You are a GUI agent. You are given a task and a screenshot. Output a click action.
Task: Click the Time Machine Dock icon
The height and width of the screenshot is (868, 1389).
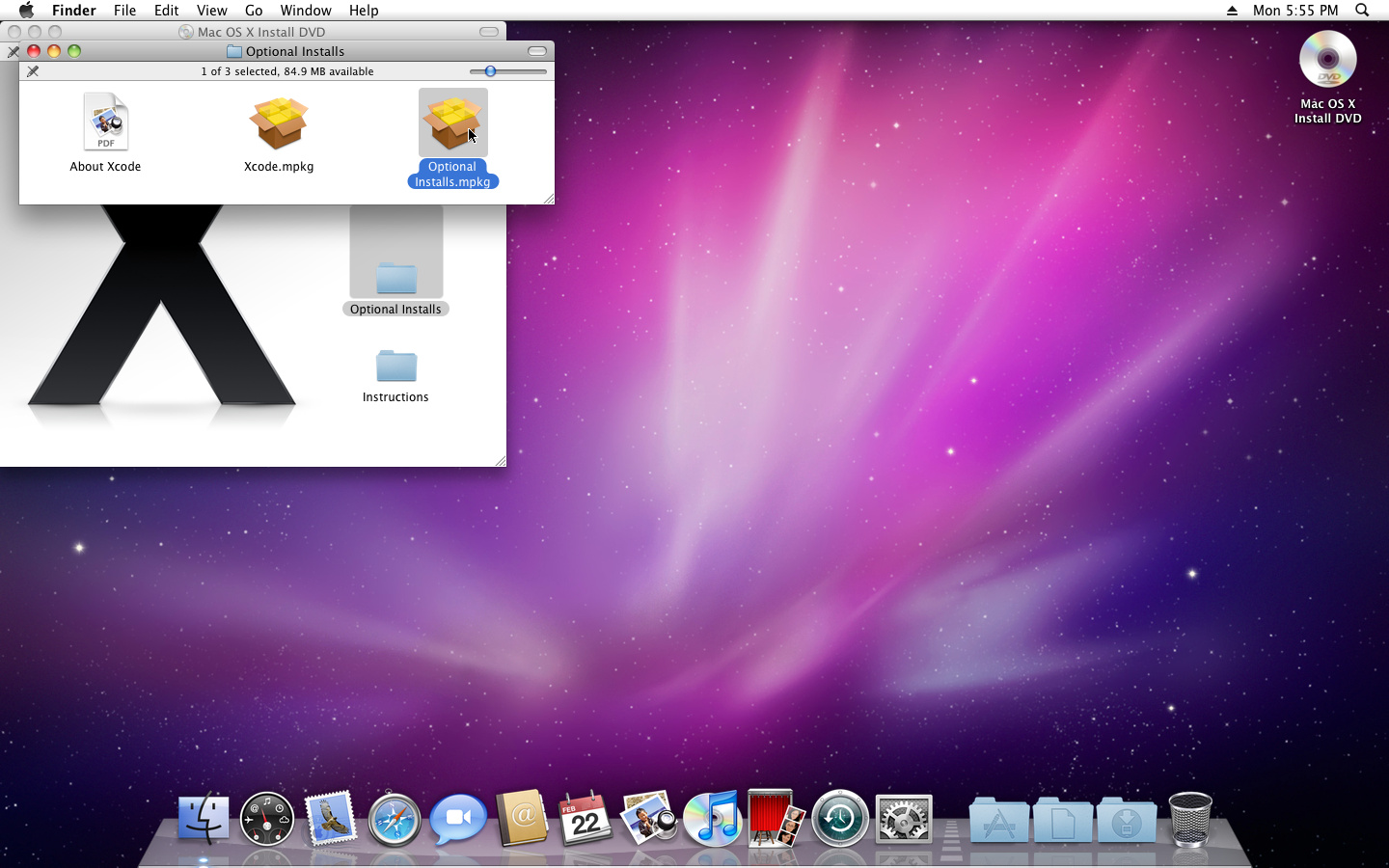[839, 820]
